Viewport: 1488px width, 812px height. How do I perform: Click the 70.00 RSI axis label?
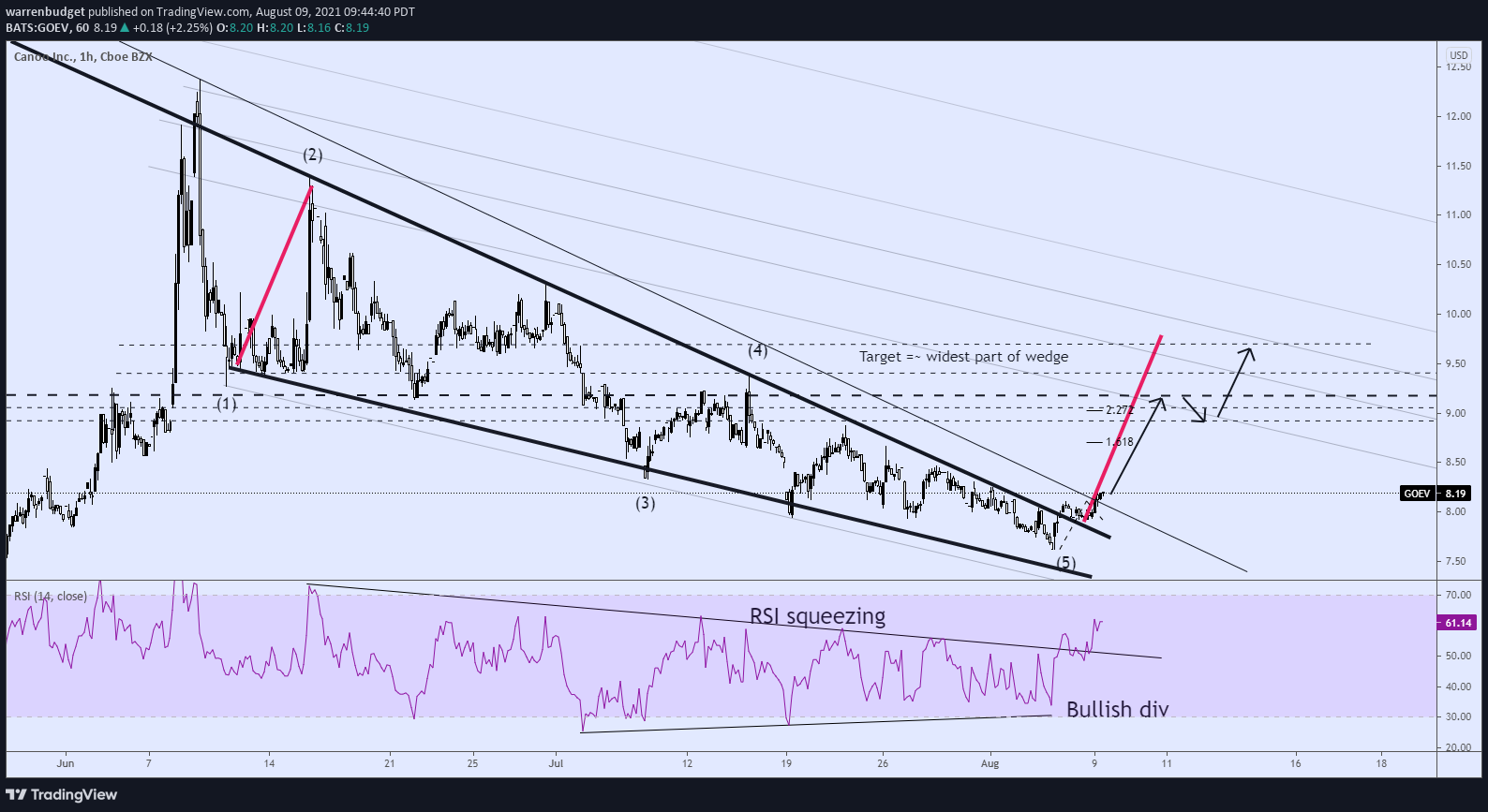tap(1458, 595)
